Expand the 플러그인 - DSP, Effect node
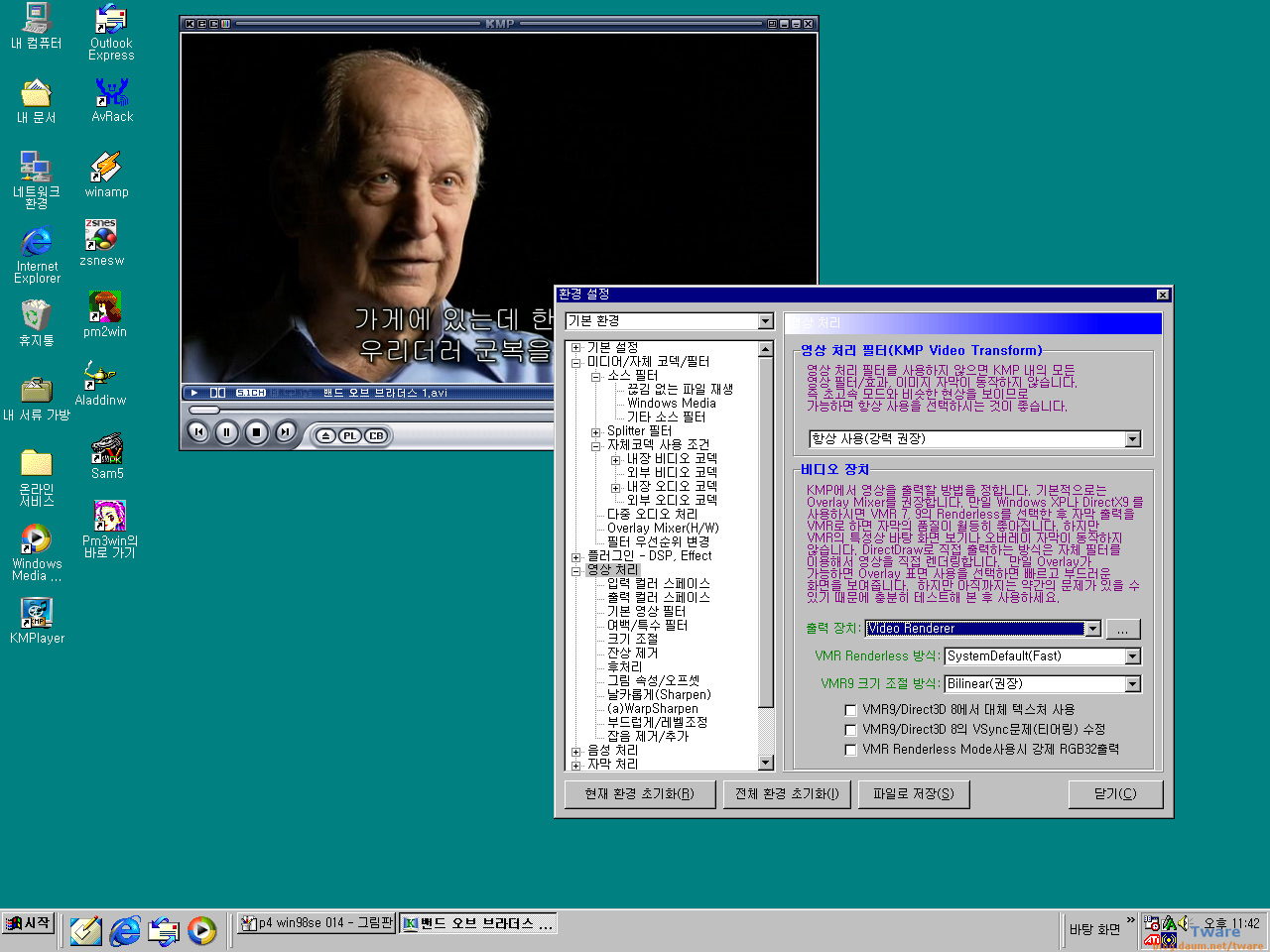This screenshot has height=952, width=1270. pyautogui.click(x=576, y=556)
